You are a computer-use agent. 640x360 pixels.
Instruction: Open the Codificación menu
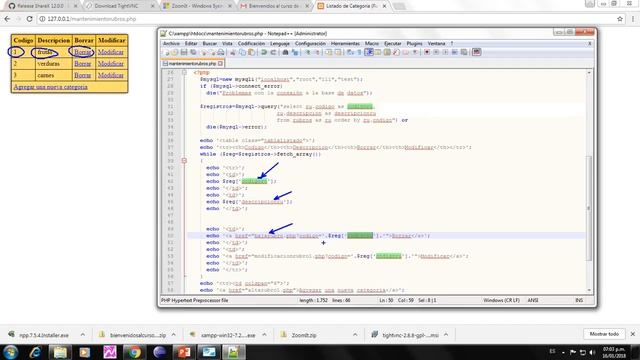[x=251, y=43]
